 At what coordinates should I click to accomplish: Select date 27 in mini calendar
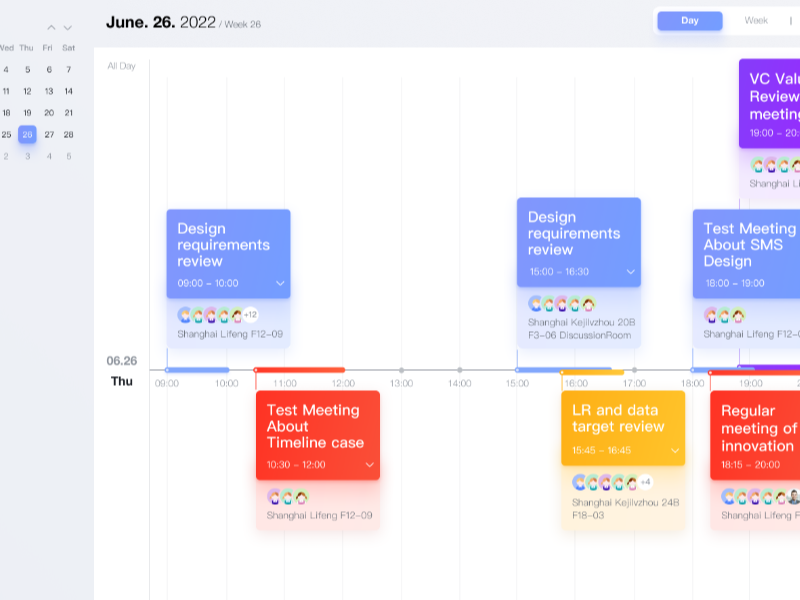tap(48, 134)
